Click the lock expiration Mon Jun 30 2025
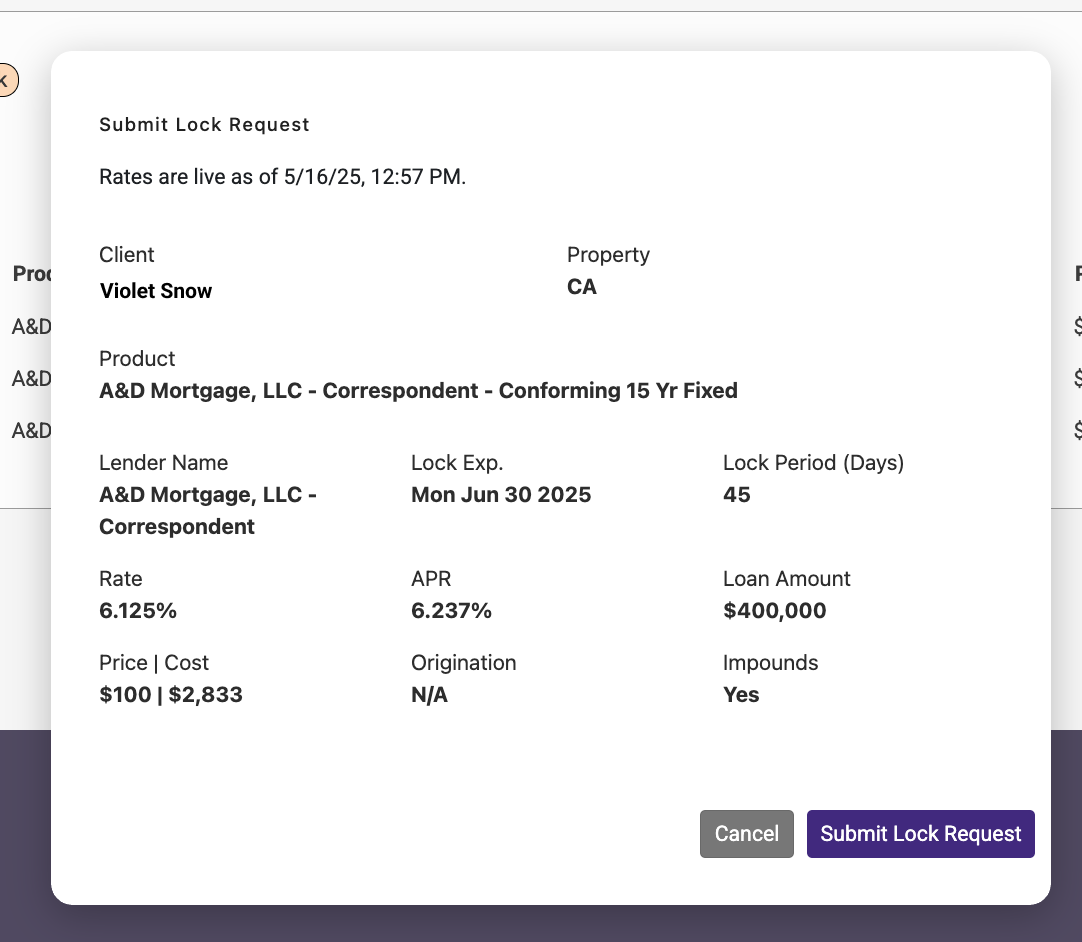The image size is (1082, 942). tap(501, 495)
